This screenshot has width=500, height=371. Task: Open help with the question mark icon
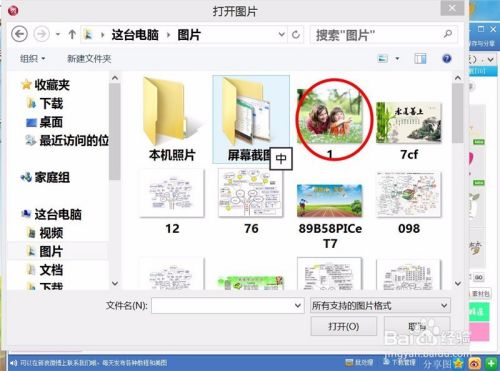pos(447,59)
